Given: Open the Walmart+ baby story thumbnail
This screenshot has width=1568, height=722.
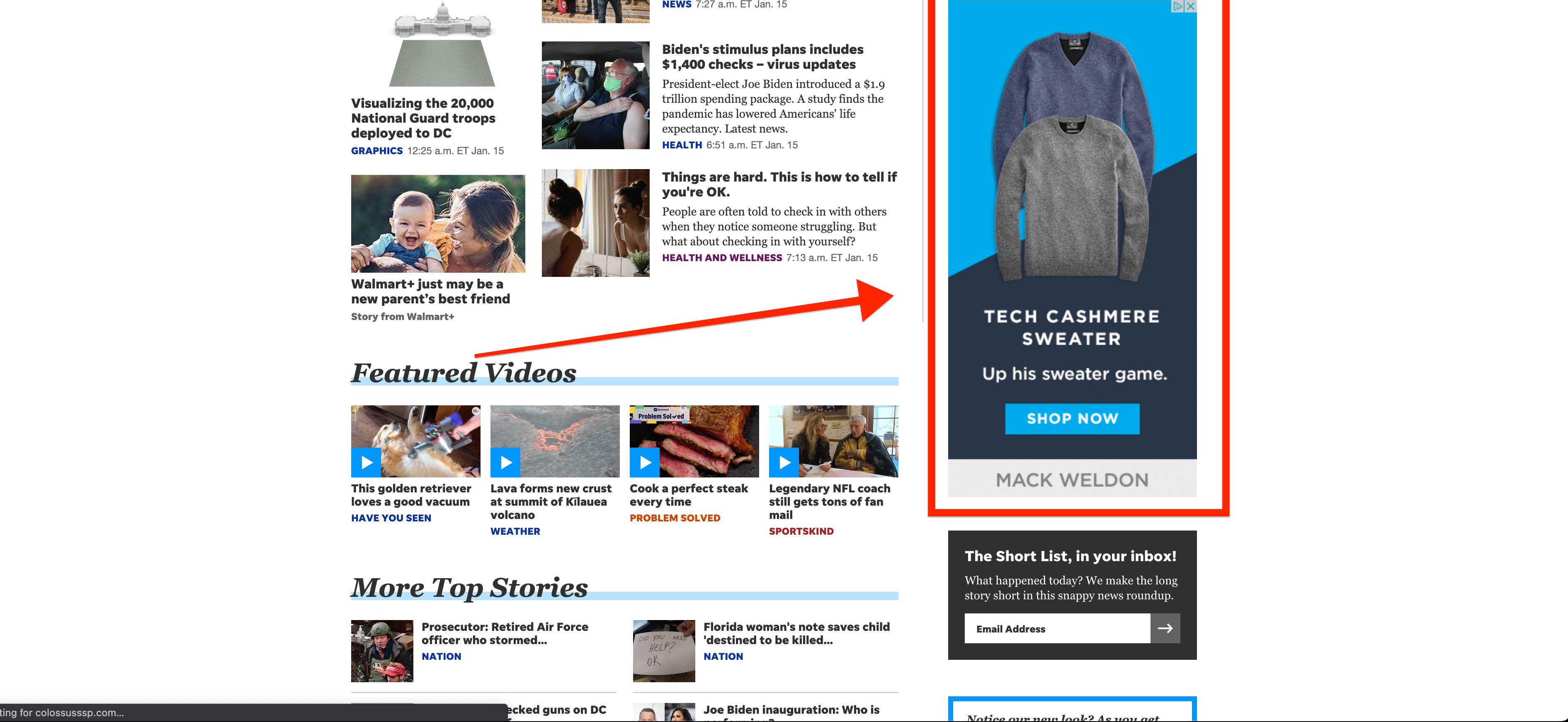Looking at the screenshot, I should click(x=438, y=224).
